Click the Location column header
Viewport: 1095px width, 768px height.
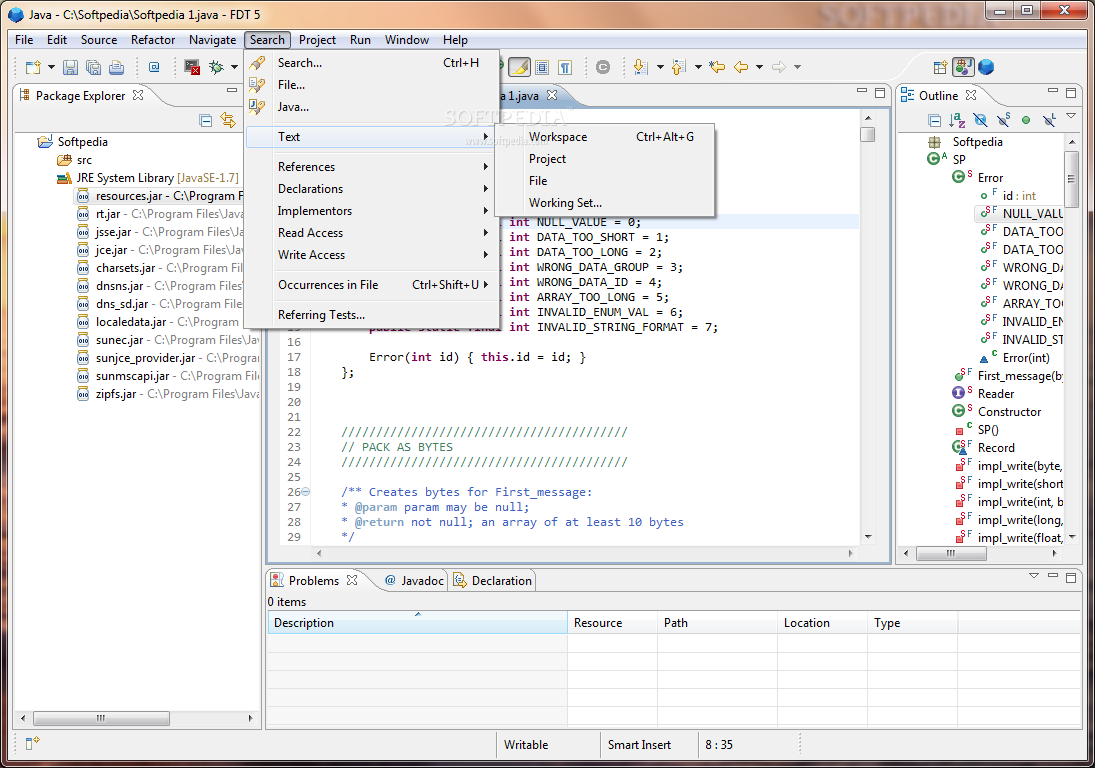(x=822, y=623)
